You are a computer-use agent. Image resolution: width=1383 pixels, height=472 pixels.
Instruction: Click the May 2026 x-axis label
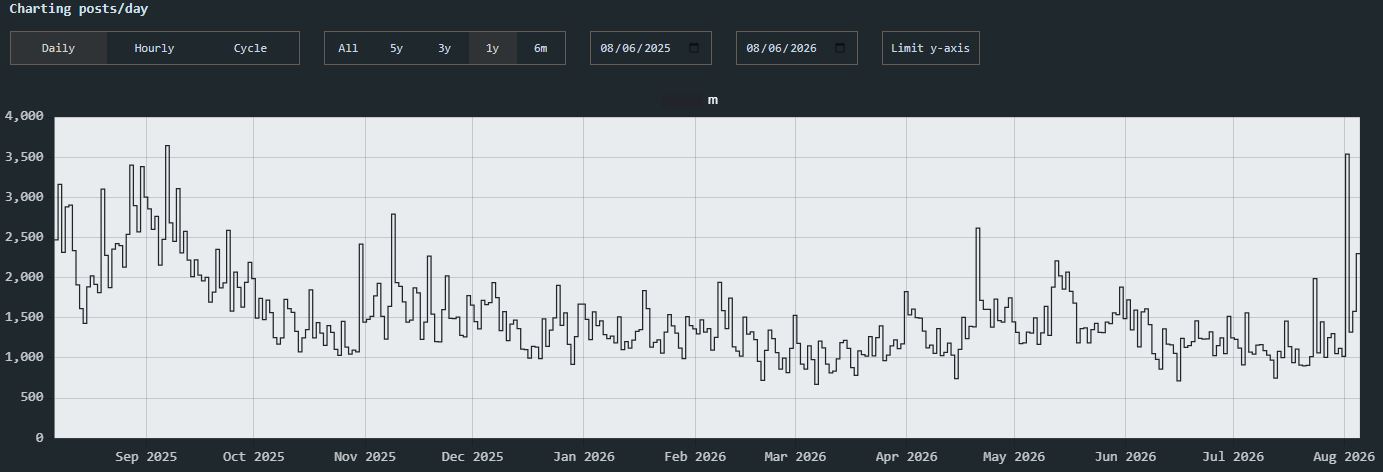[1014, 457]
